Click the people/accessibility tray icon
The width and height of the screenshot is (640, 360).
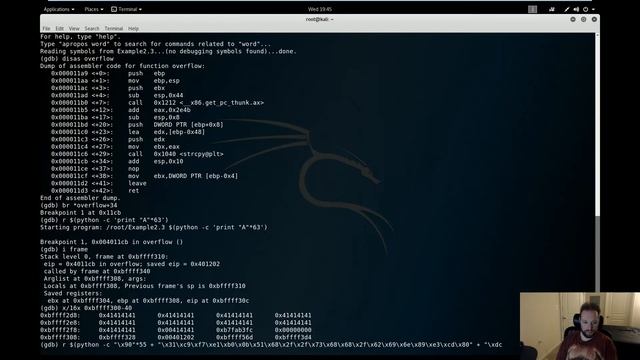(552, 9)
